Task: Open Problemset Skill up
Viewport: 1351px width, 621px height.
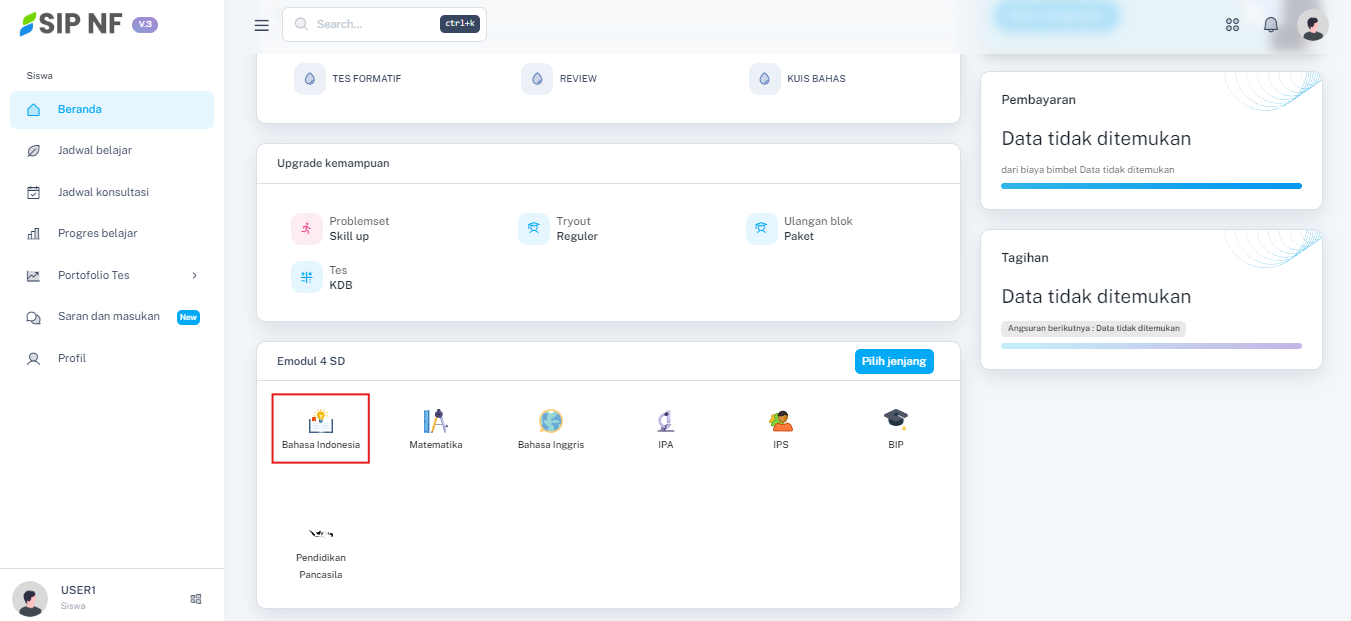Action: (348, 229)
